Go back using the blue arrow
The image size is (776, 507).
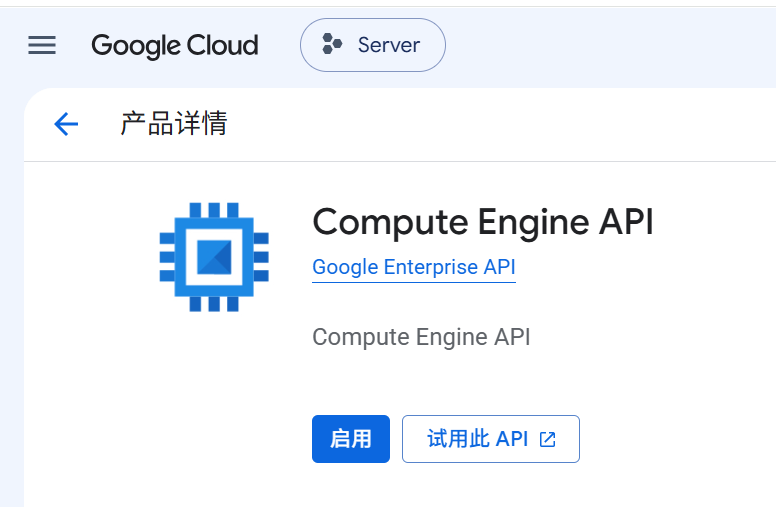pyautogui.click(x=66, y=124)
